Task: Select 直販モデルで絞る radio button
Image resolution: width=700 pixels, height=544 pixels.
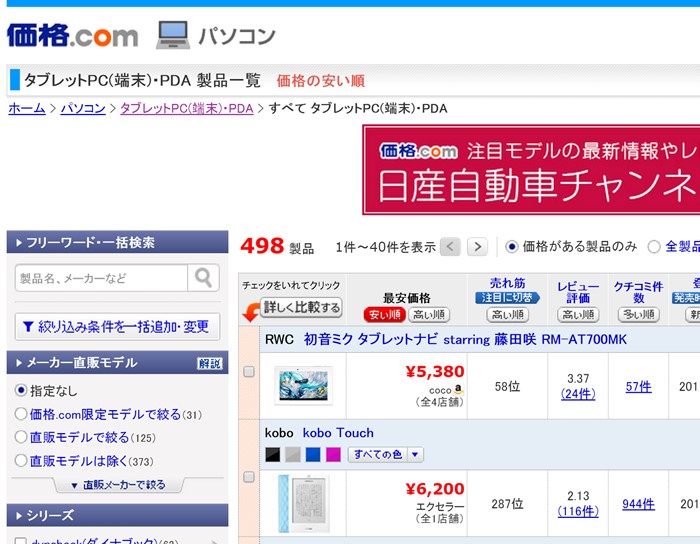Action: click(x=21, y=437)
